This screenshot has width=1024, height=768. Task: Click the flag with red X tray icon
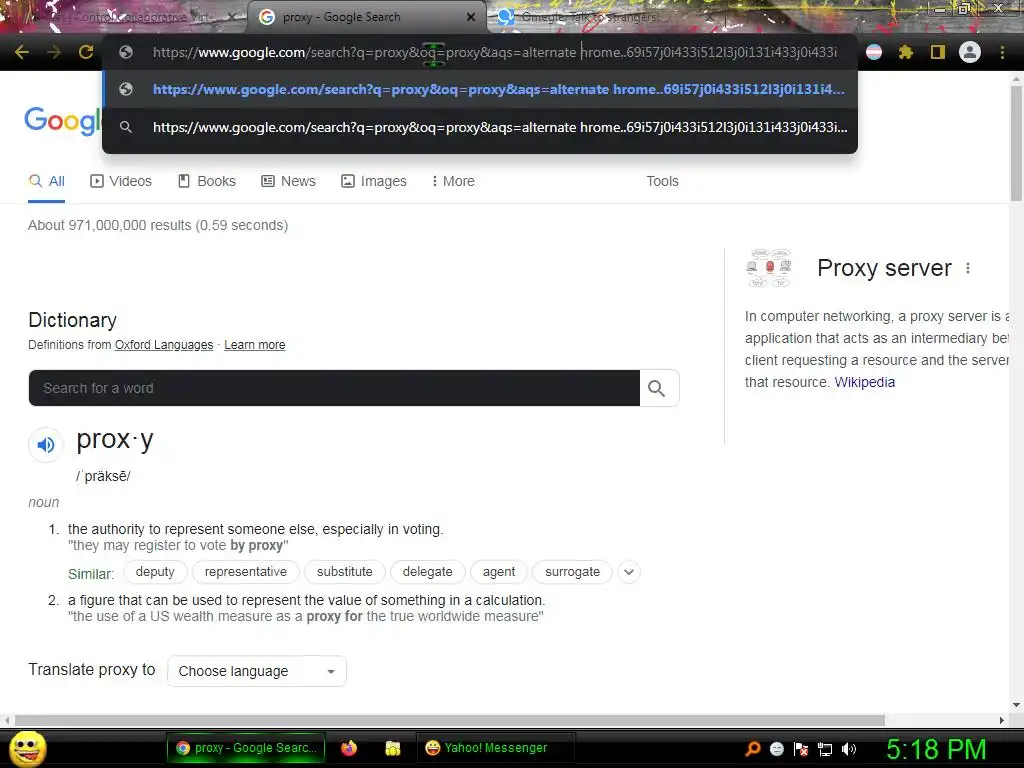coord(801,749)
